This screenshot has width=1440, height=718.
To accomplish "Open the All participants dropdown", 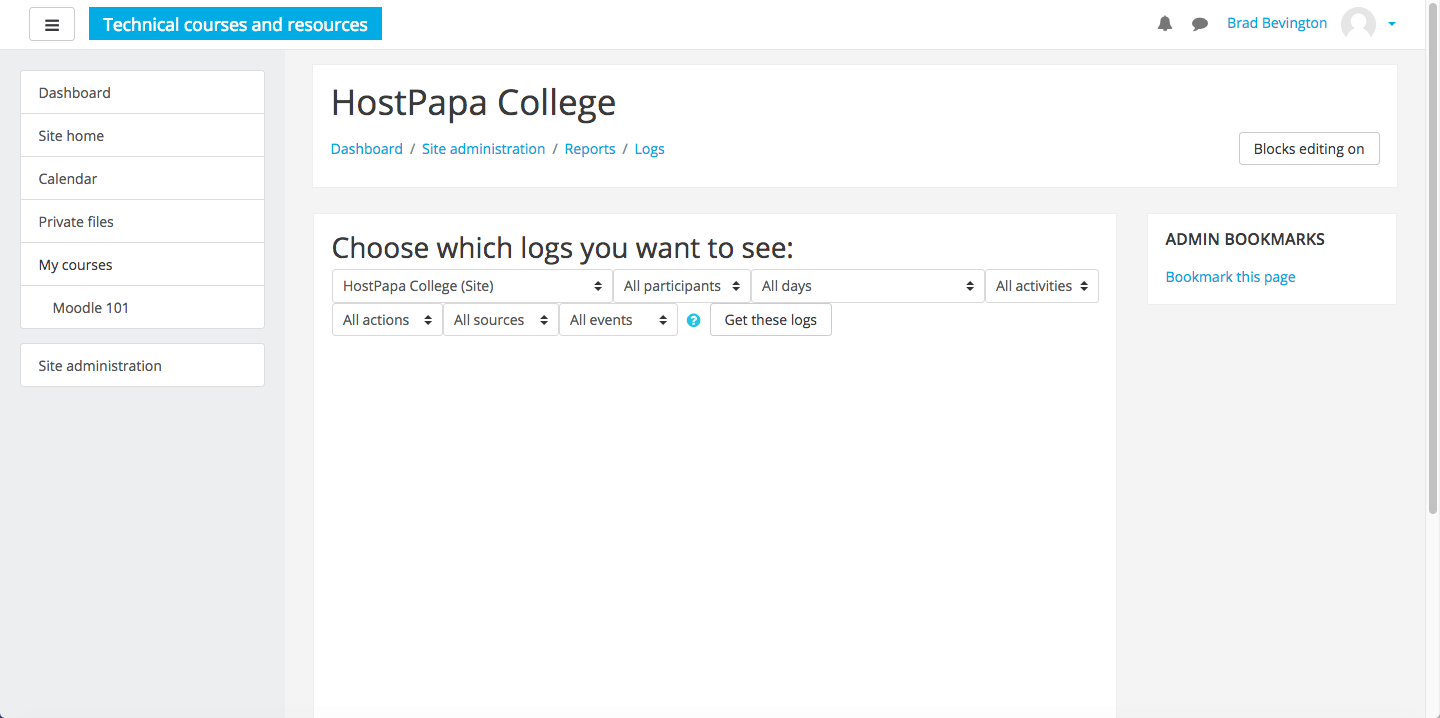I will 682,286.
